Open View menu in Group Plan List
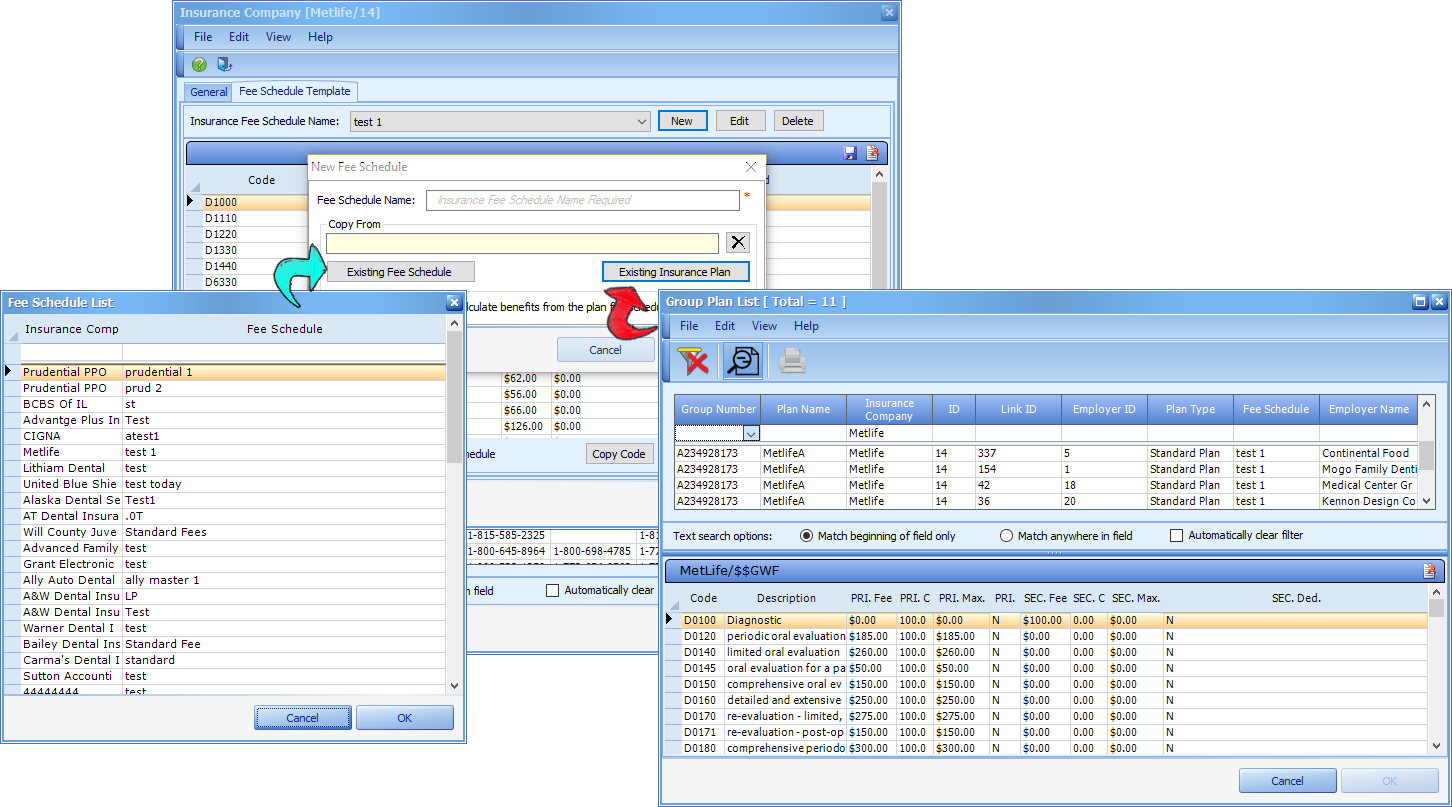 click(764, 326)
